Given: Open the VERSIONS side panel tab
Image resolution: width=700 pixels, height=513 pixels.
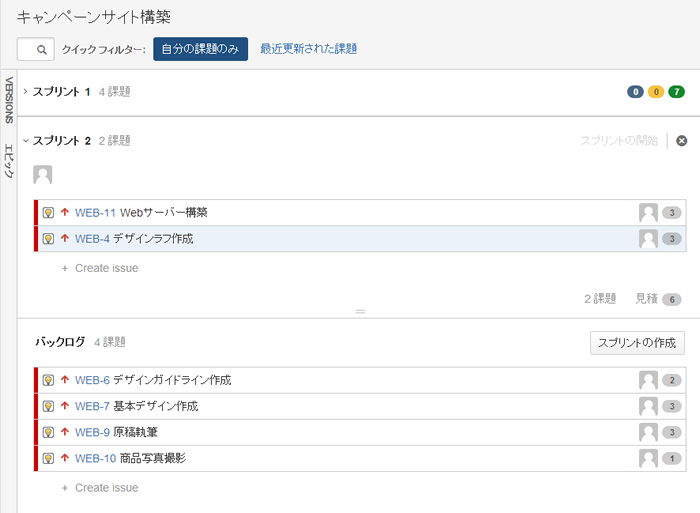Looking at the screenshot, I should tap(9, 99).
